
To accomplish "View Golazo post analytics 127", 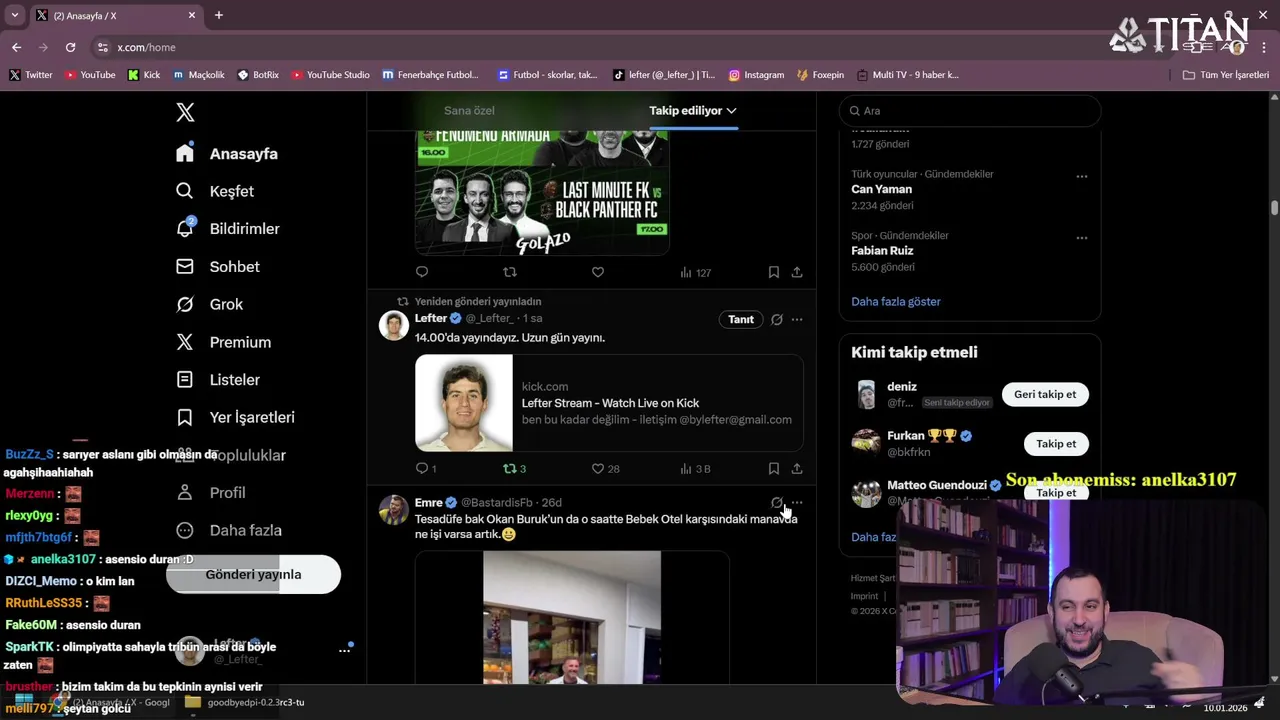I will [x=695, y=272].
